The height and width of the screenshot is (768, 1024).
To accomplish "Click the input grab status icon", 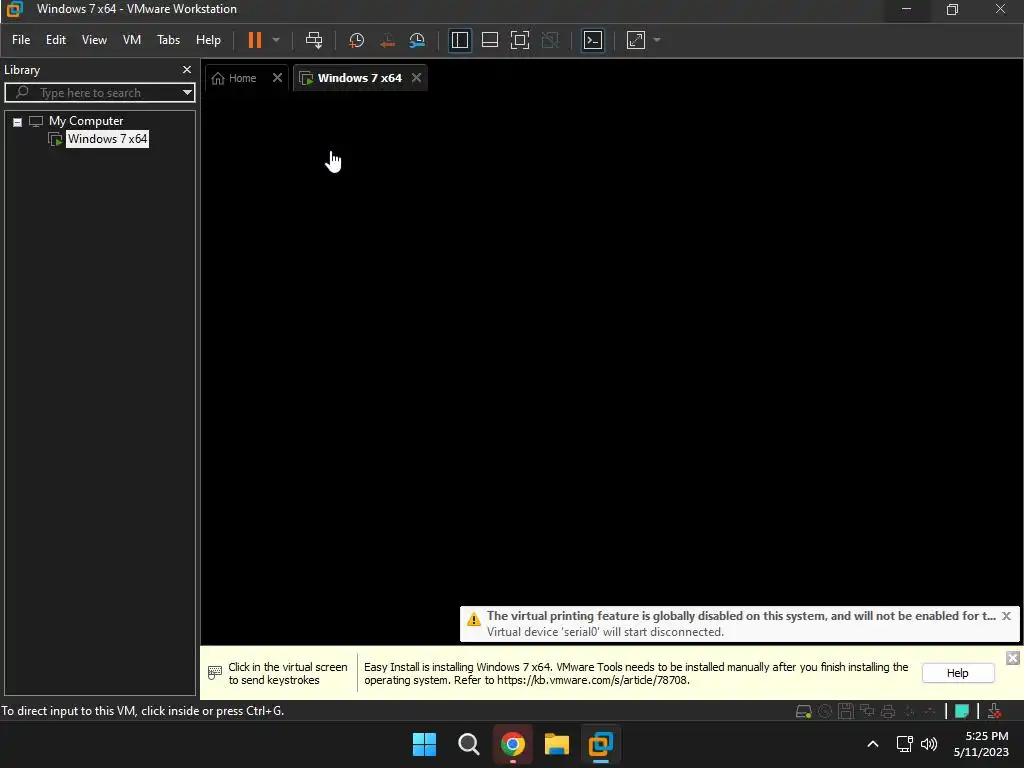I will pos(994,711).
